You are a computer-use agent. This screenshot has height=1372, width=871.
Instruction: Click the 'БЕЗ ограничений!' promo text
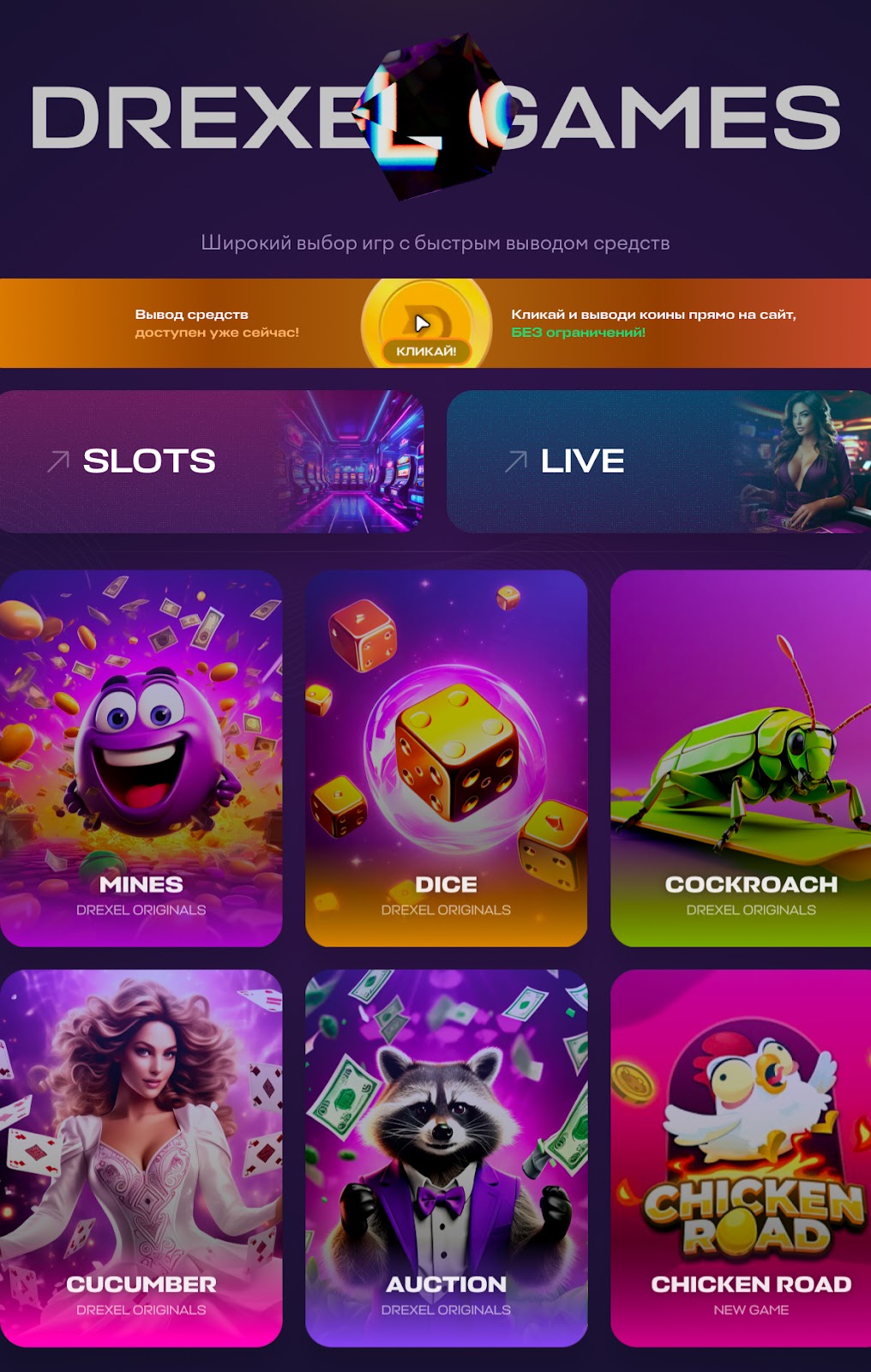579,333
